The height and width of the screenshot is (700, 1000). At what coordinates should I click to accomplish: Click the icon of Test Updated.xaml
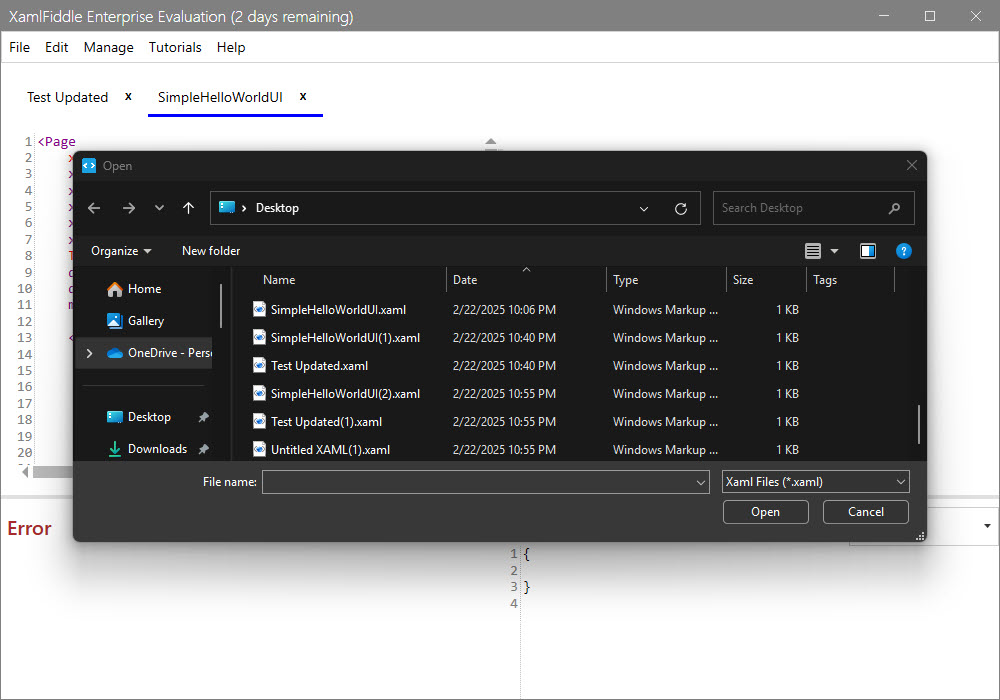point(259,366)
